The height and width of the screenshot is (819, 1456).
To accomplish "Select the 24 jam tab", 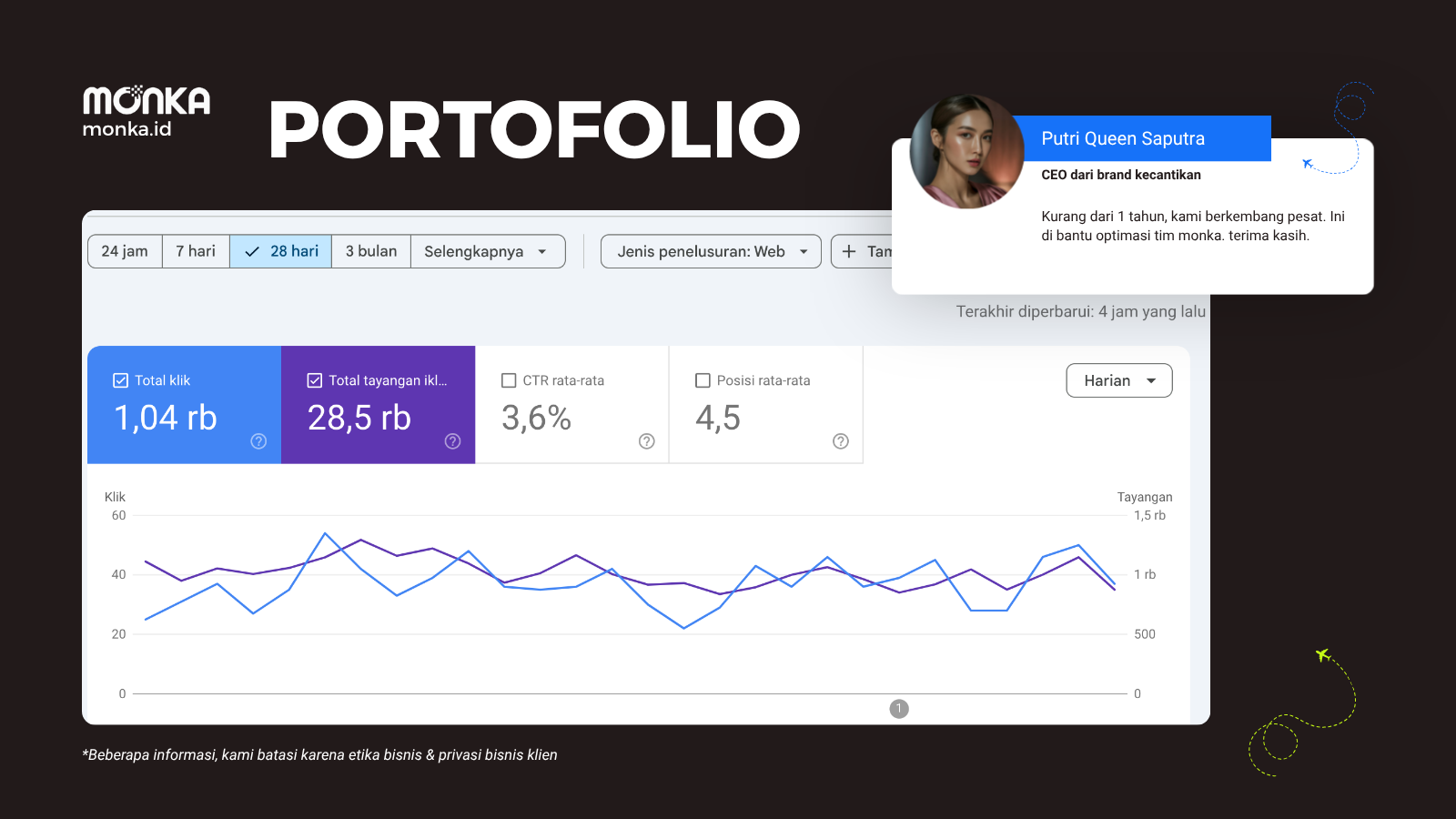I will click(x=125, y=251).
